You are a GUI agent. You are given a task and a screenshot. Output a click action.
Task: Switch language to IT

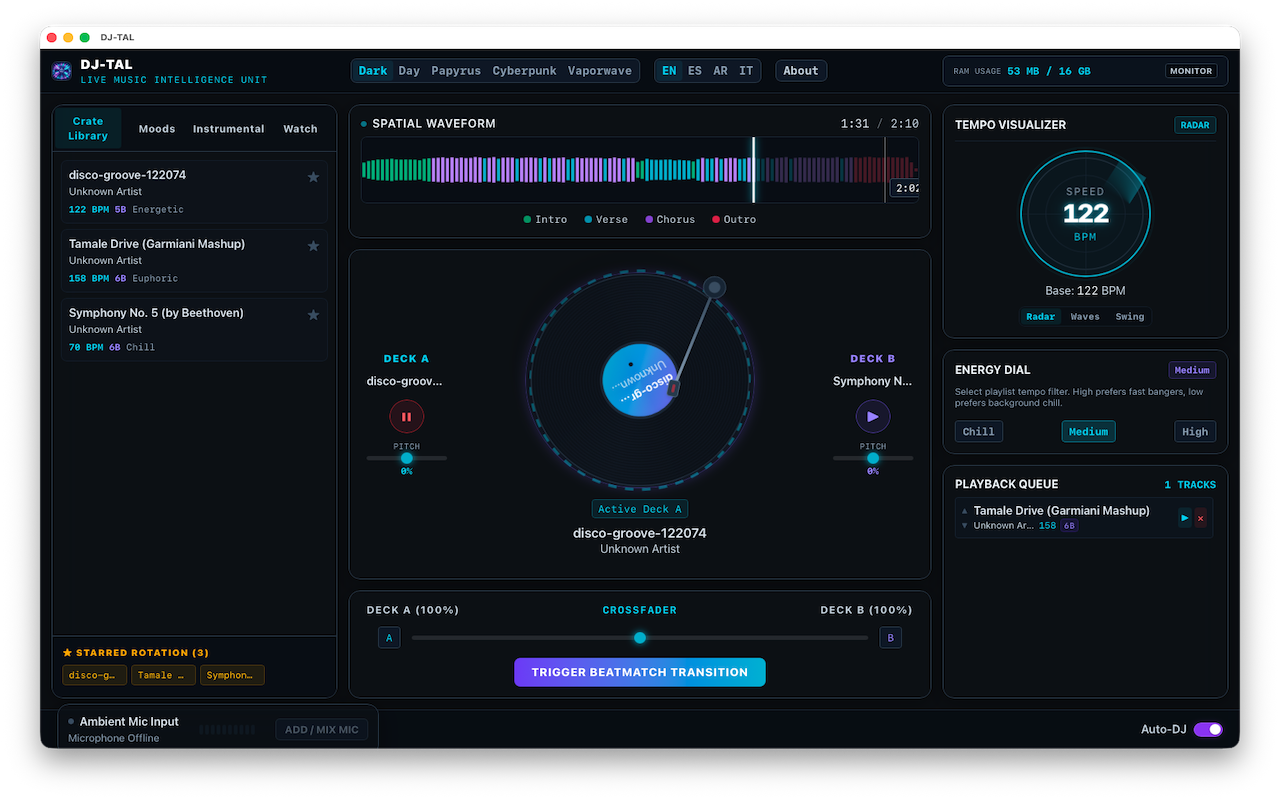point(746,71)
